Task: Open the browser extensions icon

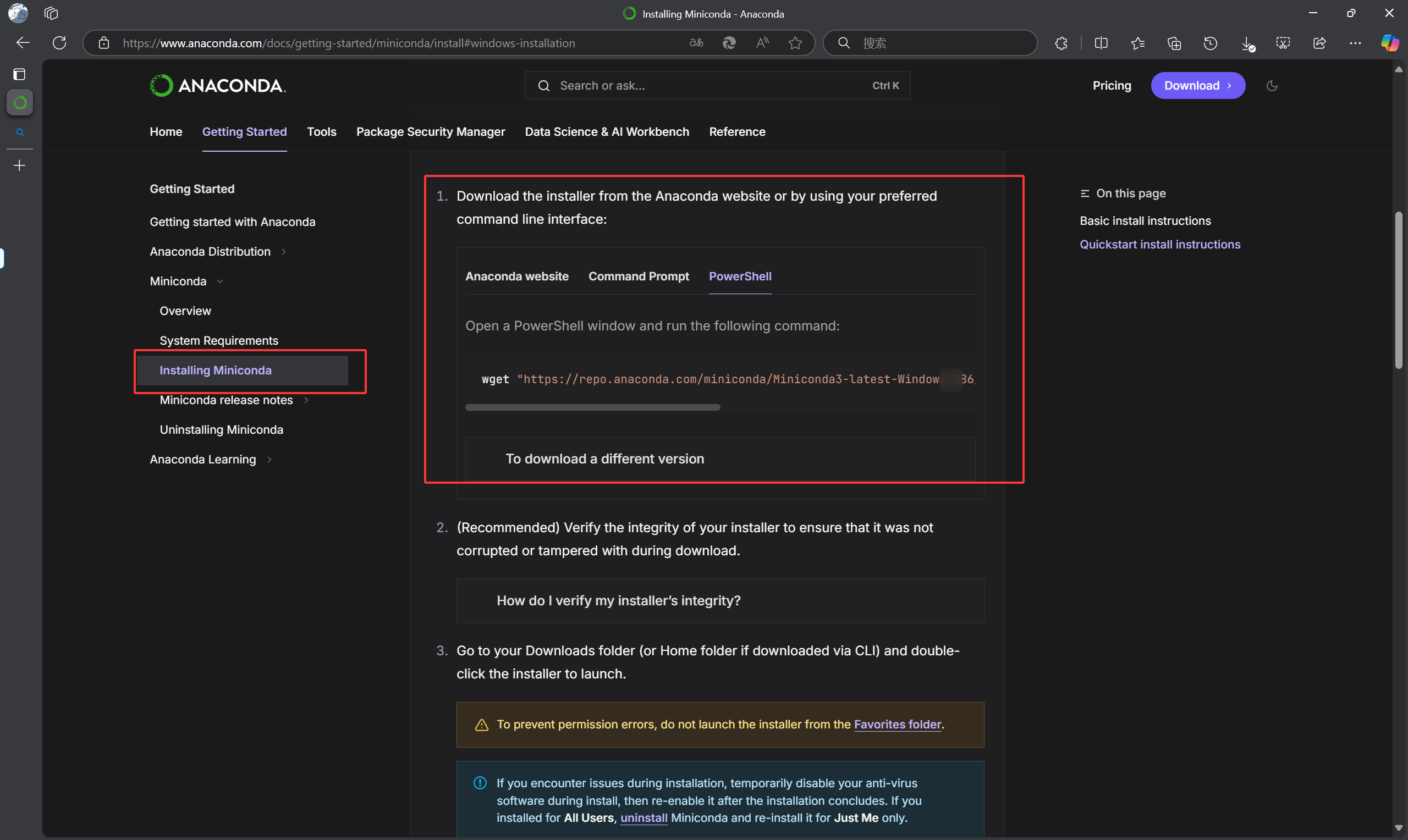Action: tap(1061, 43)
